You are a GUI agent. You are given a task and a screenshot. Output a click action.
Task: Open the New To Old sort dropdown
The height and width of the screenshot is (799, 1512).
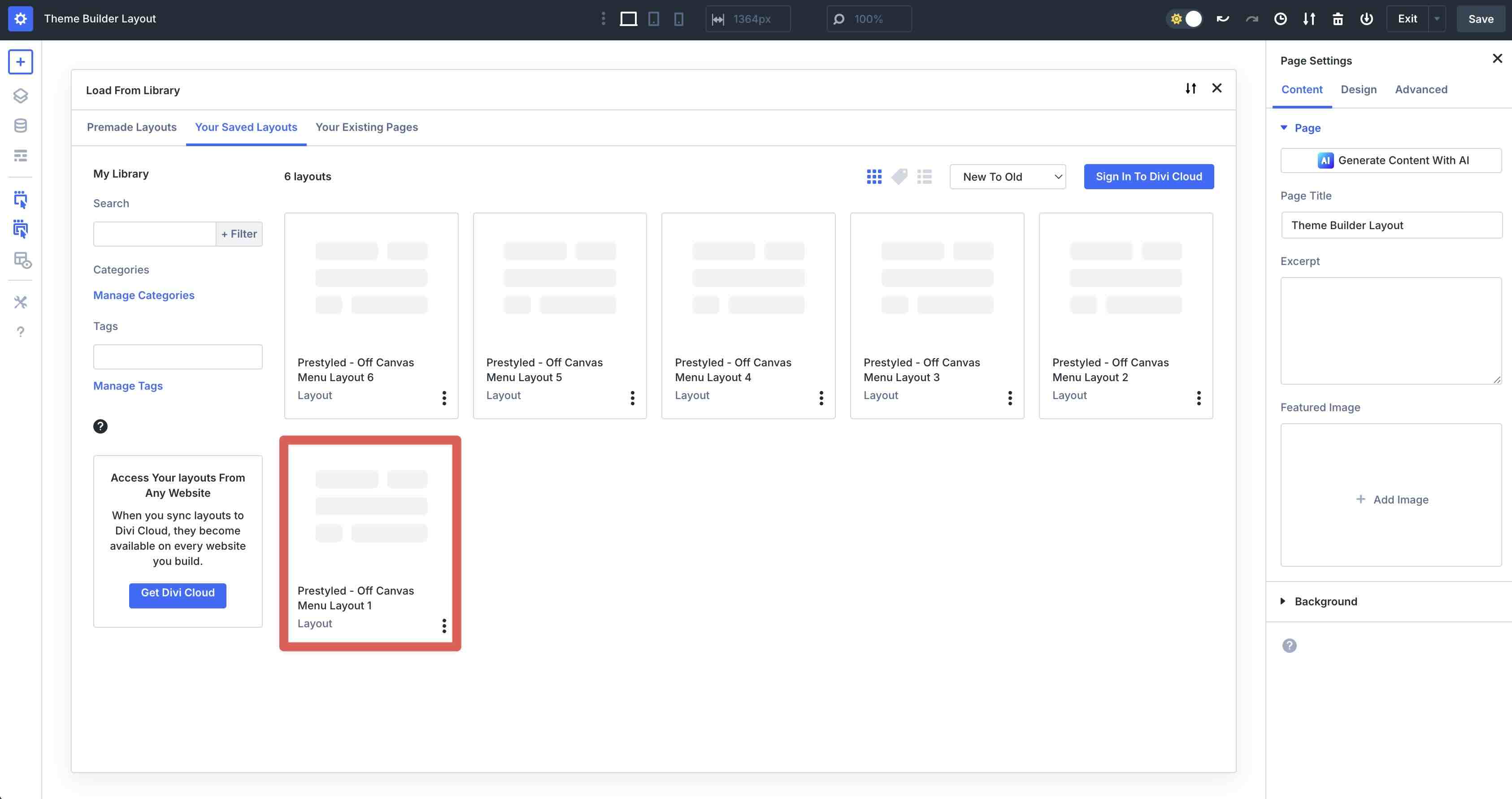1007,176
